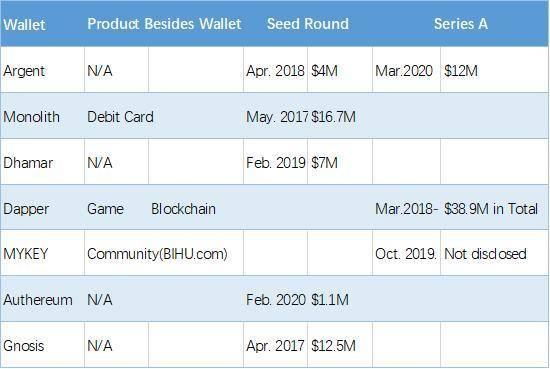The height and width of the screenshot is (369, 550).
Task: Select the Gnosis wallet cell
Action: click(x=42, y=345)
